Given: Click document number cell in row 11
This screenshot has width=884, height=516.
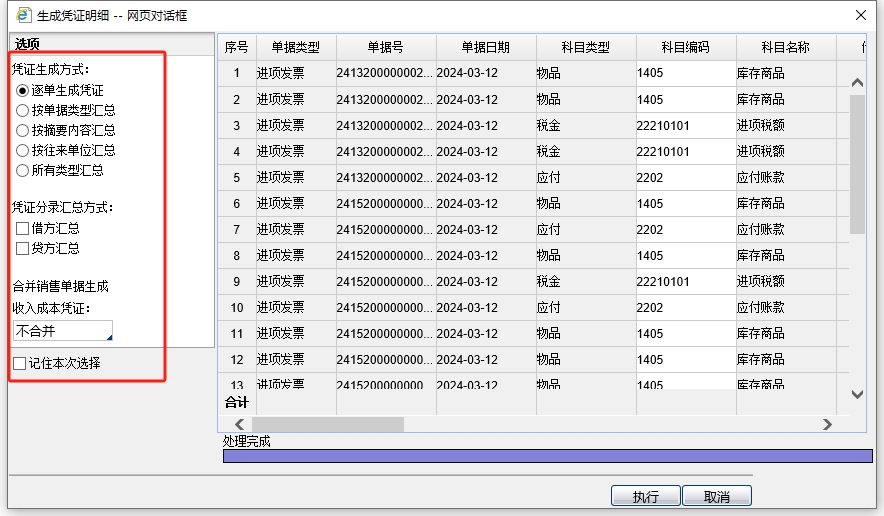Looking at the screenshot, I should 384,333.
